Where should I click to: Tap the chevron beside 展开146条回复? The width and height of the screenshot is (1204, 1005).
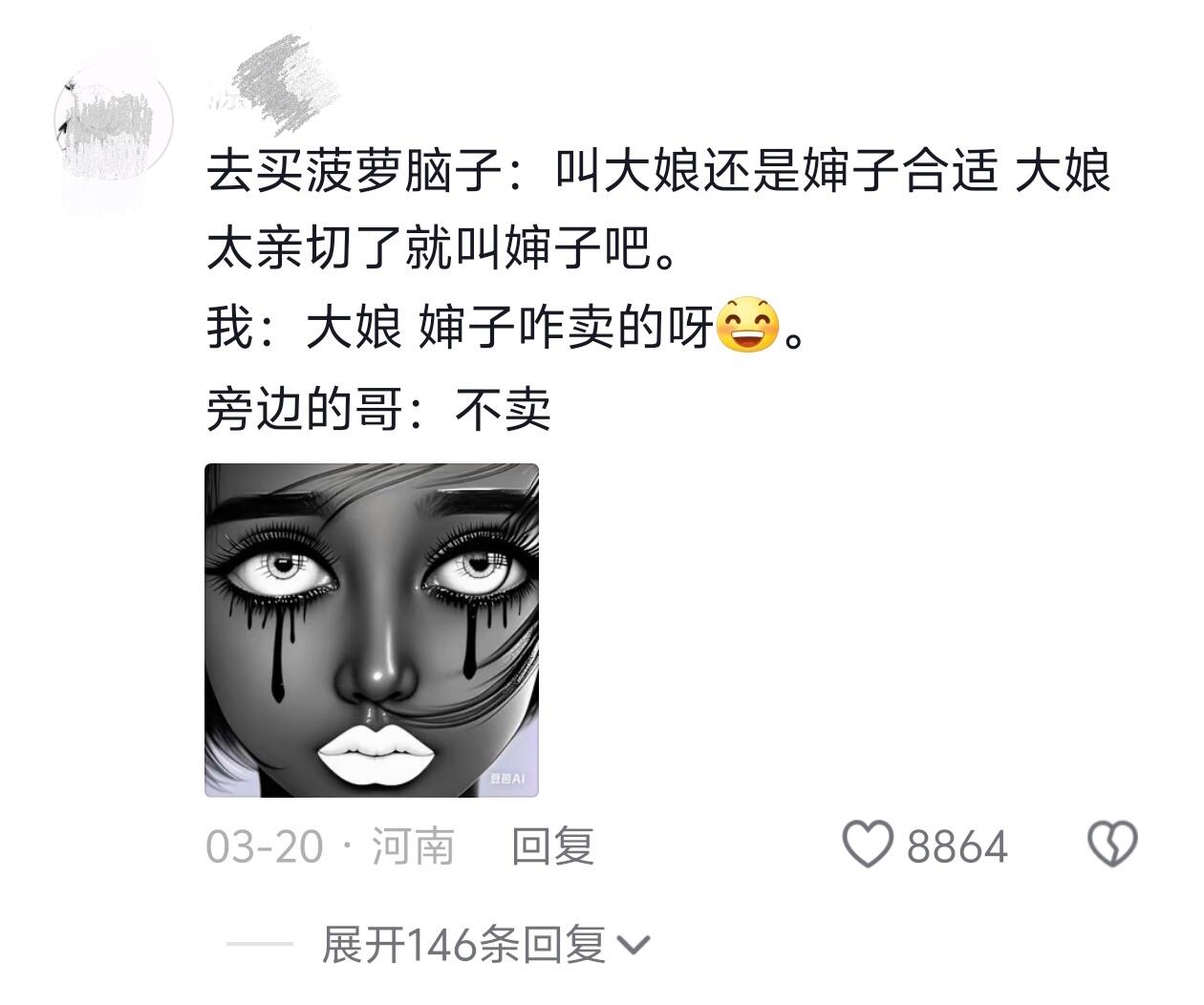pyautogui.click(x=634, y=946)
